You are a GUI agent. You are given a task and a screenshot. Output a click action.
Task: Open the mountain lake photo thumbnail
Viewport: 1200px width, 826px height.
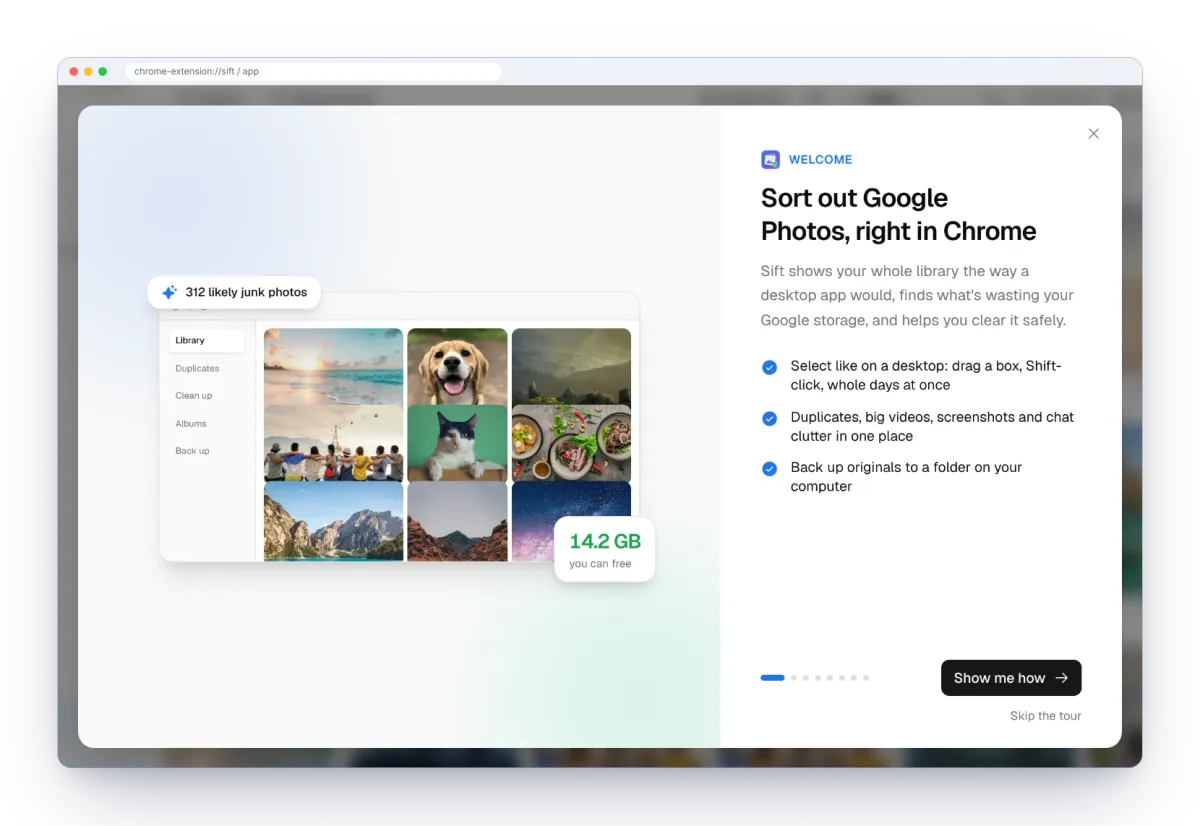point(333,521)
